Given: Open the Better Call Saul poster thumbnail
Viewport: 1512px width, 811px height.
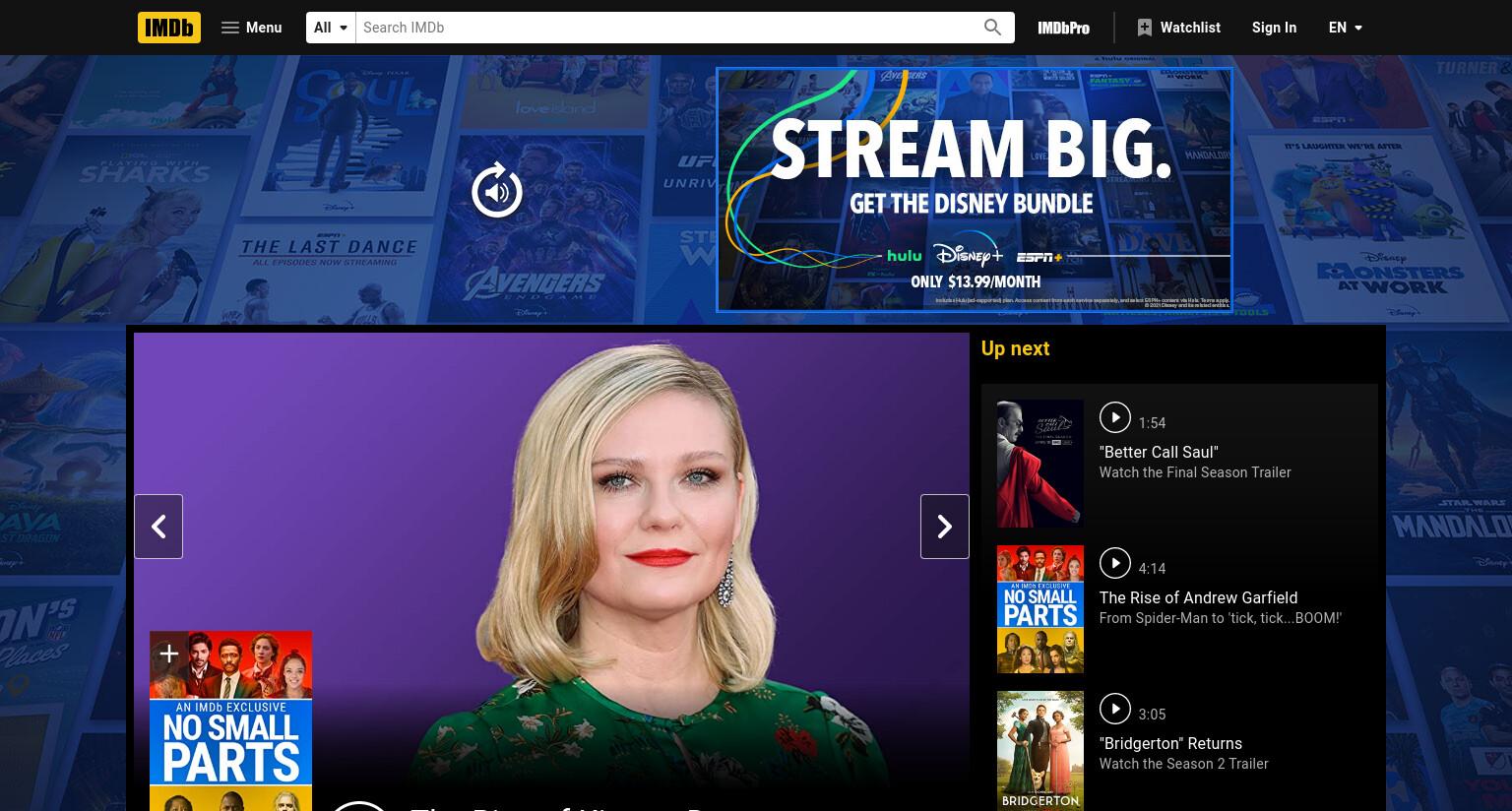Looking at the screenshot, I should click(1040, 464).
